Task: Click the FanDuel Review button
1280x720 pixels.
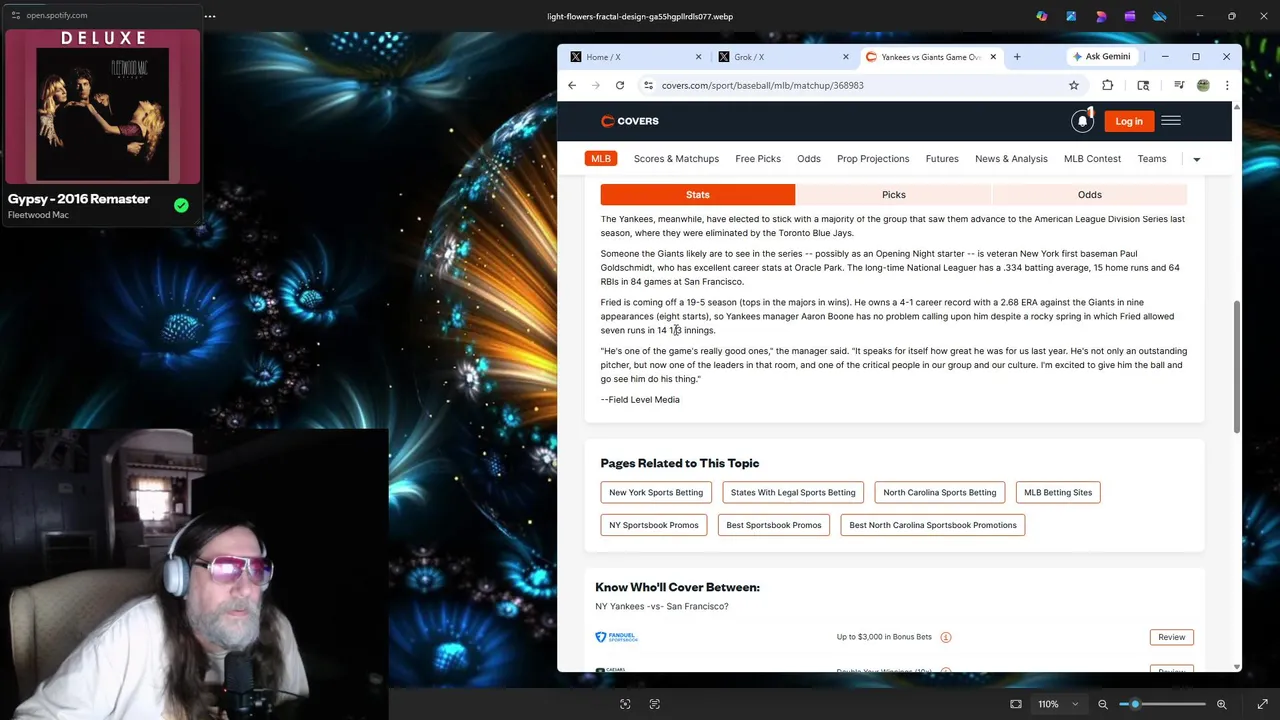Action: point(1172,637)
